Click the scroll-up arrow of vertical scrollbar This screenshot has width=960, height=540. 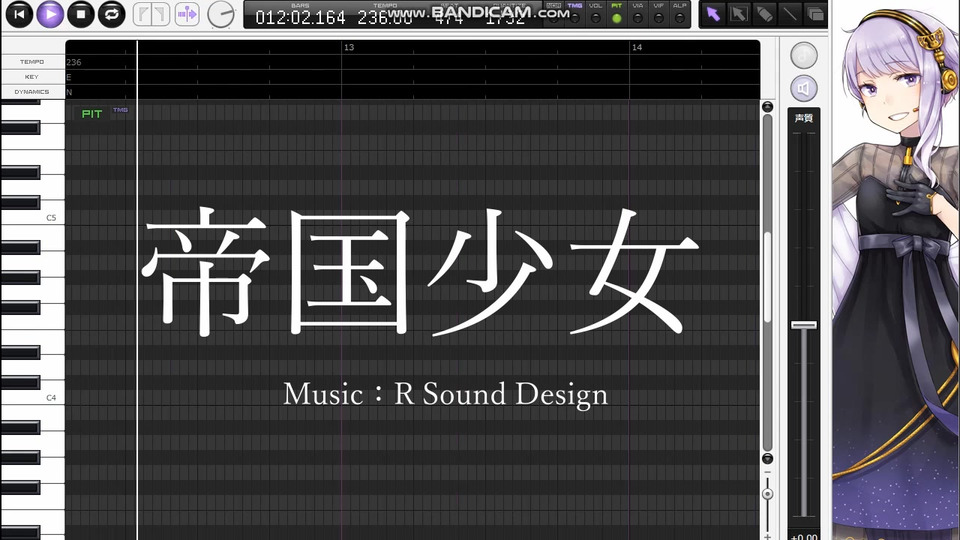coord(767,107)
